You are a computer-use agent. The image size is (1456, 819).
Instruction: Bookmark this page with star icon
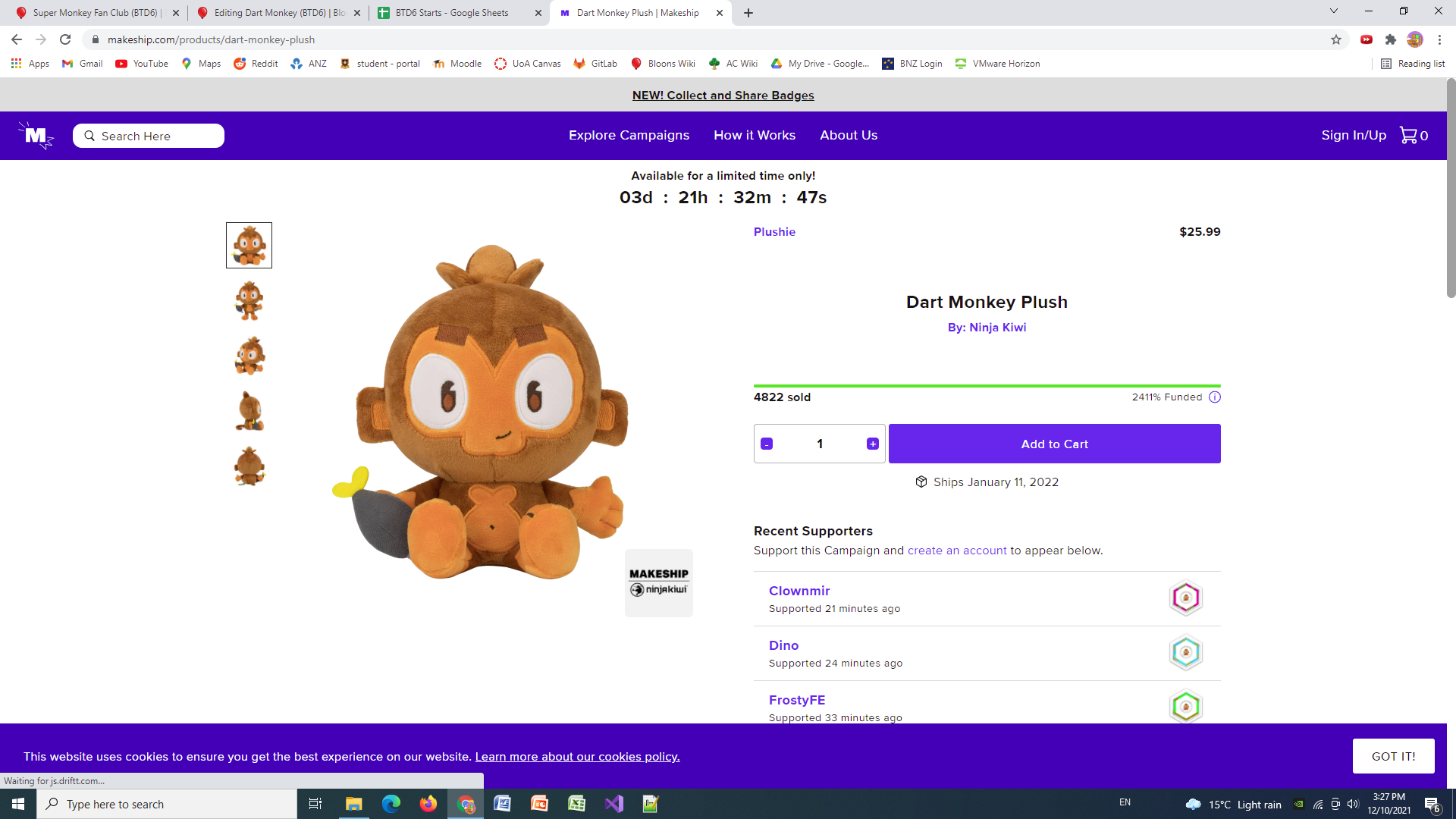point(1336,39)
